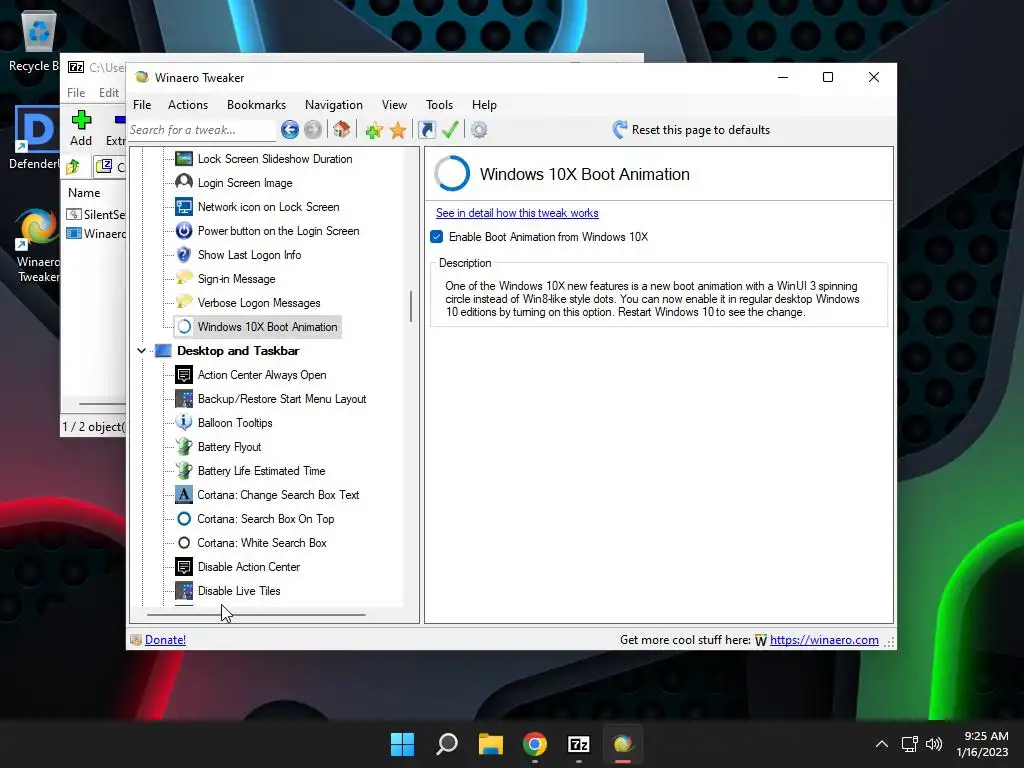
Task: Click the volume speaker tray icon
Action: point(935,744)
